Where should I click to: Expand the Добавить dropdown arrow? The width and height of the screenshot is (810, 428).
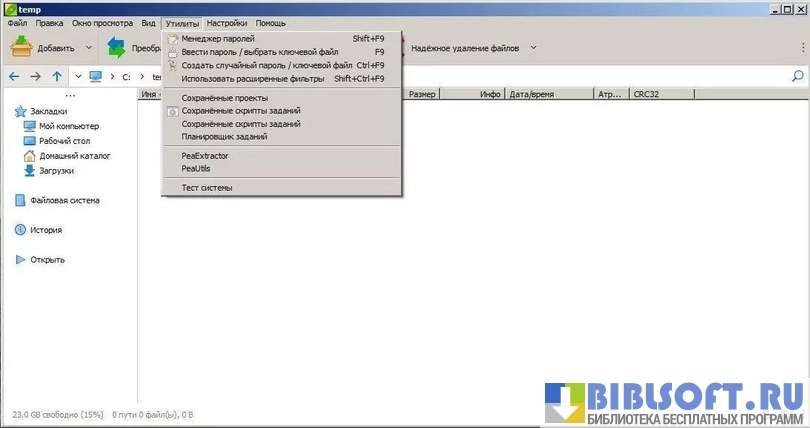89,47
